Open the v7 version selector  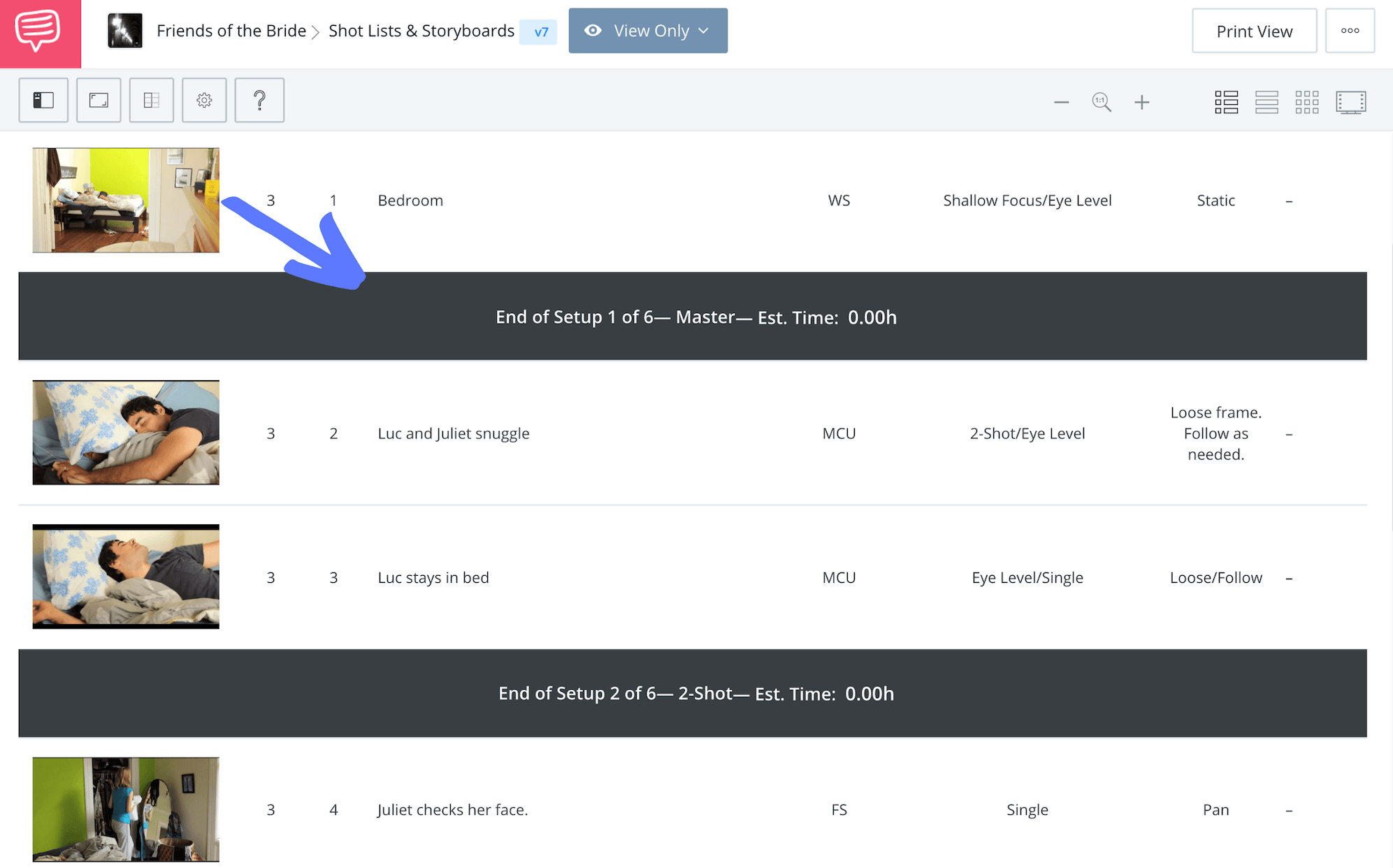tap(540, 32)
